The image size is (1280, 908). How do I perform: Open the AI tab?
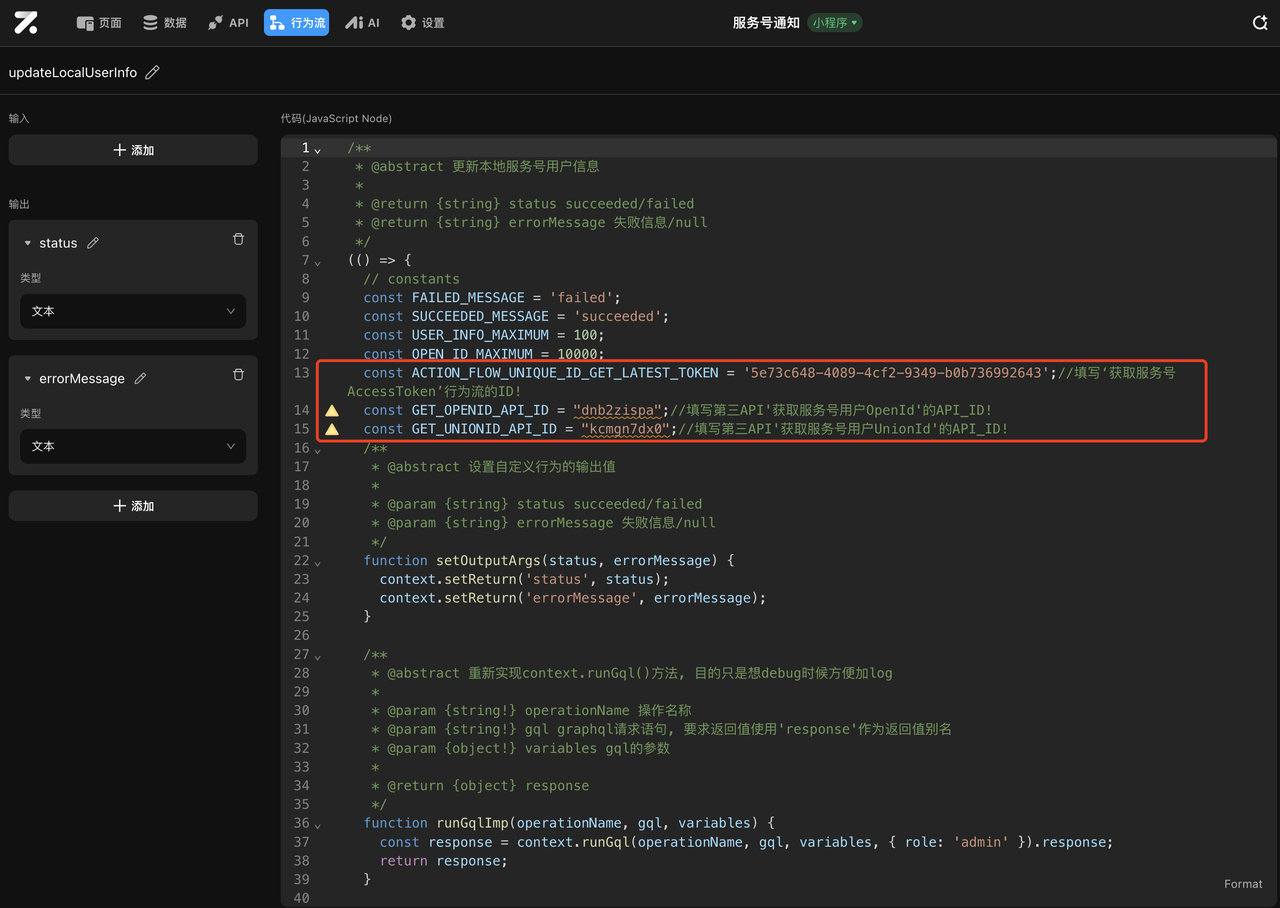[362, 22]
